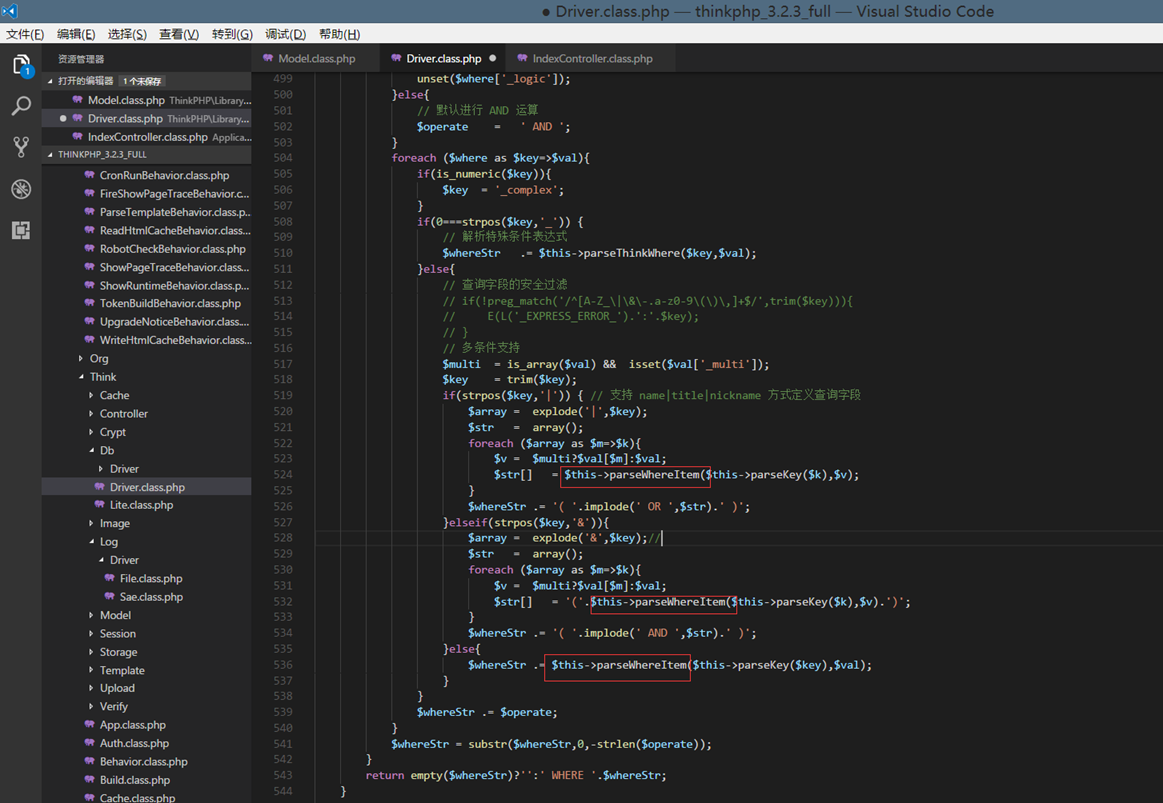Screen dimensions: 1163x803
Task: Collapse the Db folder
Action: click(91, 450)
